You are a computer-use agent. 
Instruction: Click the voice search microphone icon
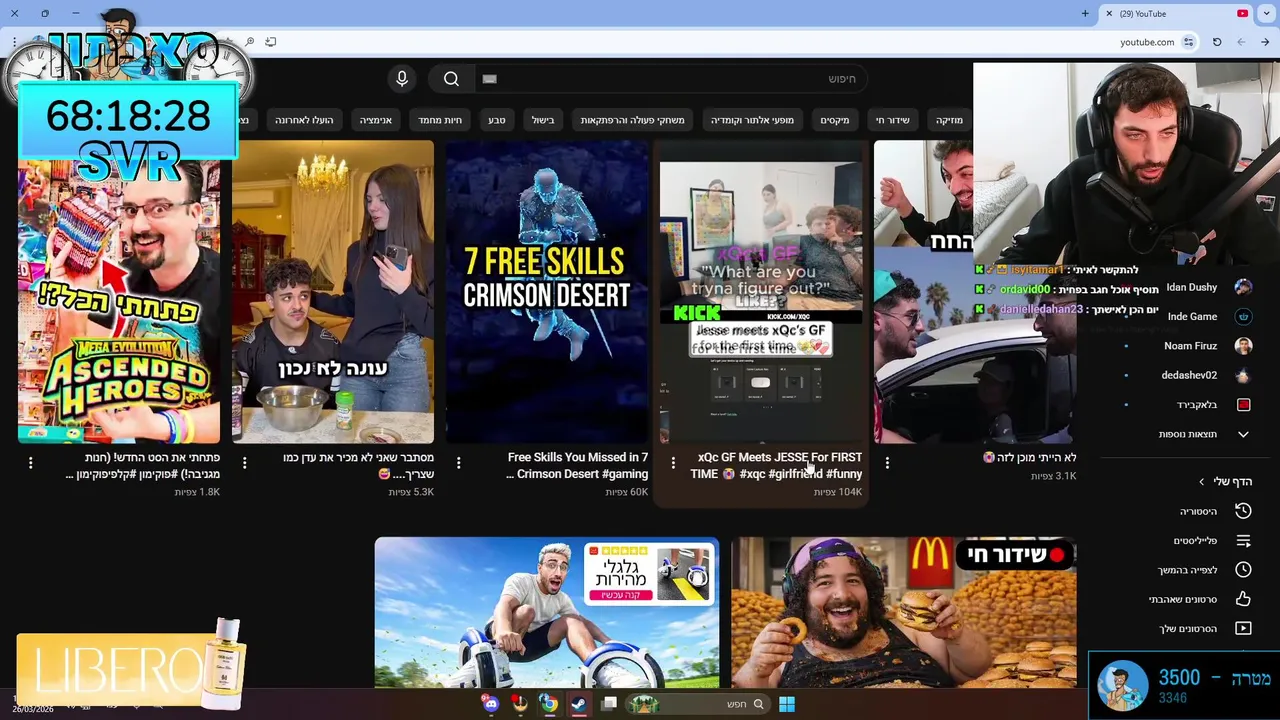coord(402,79)
